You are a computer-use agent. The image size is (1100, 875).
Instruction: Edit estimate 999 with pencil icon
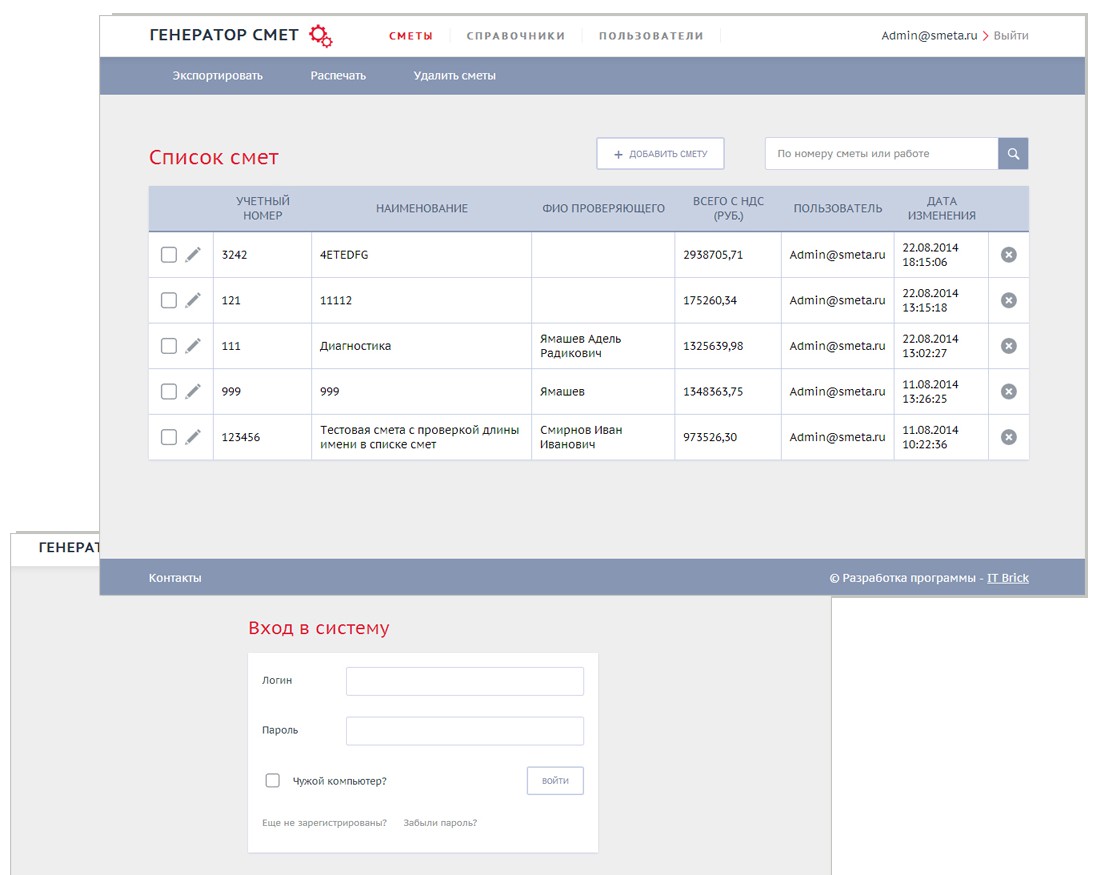(193, 392)
